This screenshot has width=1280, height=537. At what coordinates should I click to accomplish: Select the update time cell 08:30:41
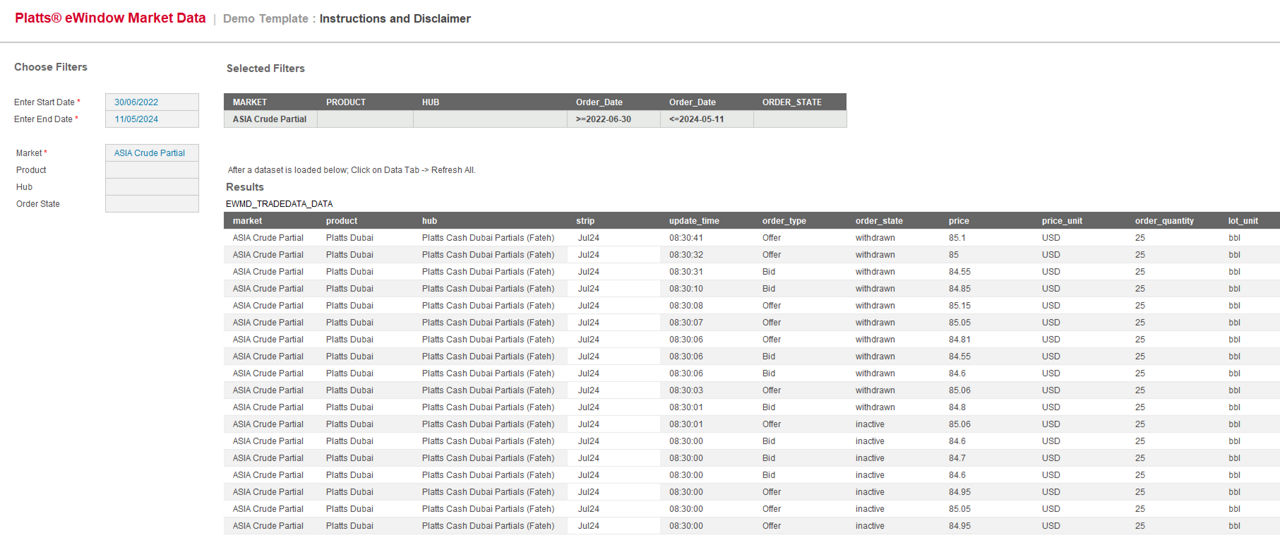coord(686,238)
